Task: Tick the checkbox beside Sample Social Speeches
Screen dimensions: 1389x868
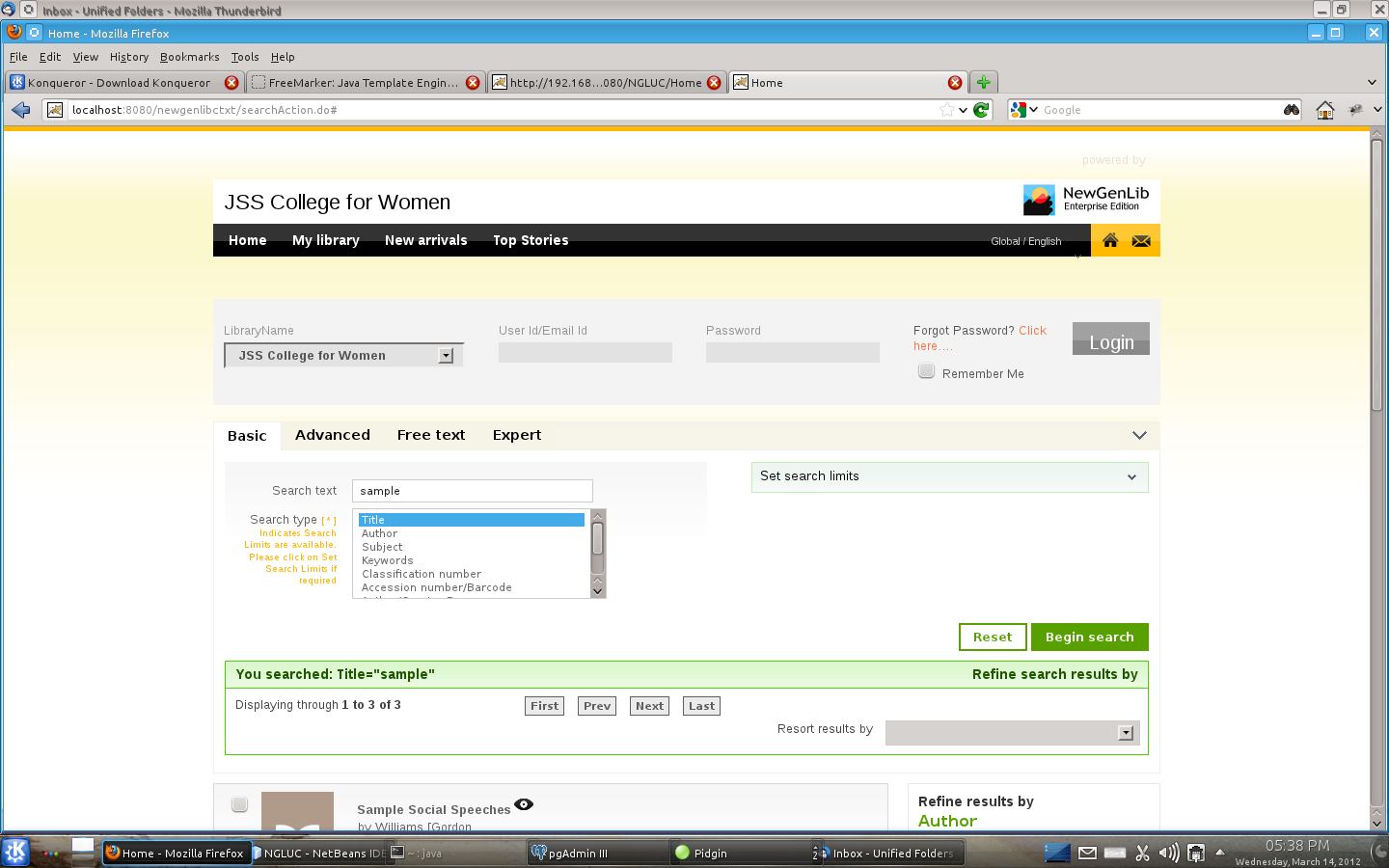Action: (x=239, y=804)
